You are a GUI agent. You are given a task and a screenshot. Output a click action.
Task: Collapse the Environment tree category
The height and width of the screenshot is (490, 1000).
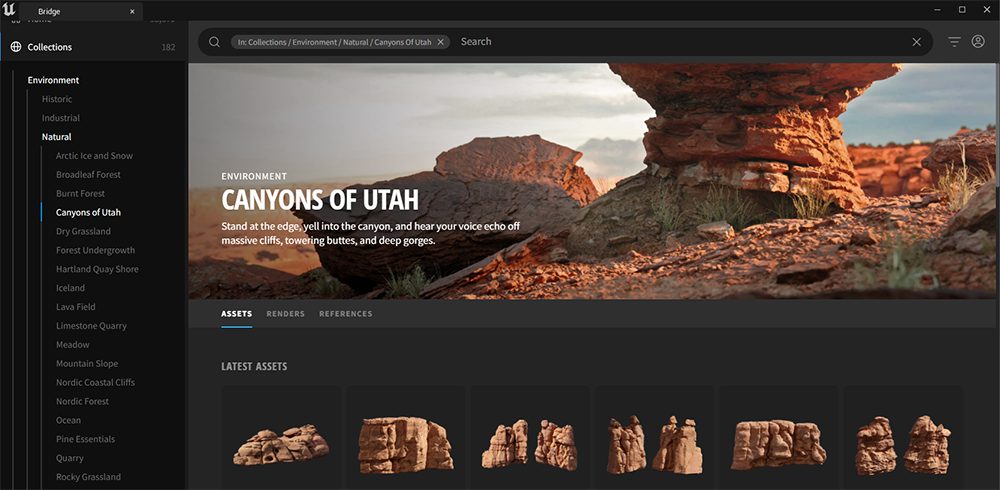(53, 80)
